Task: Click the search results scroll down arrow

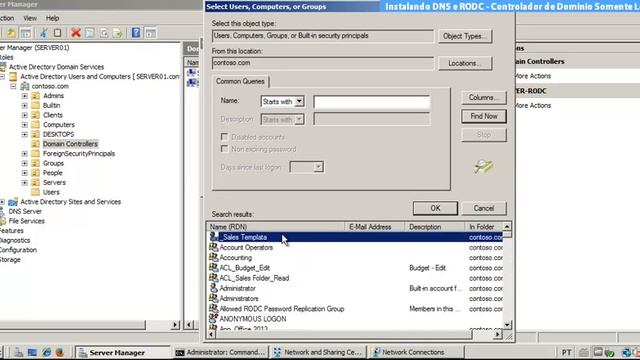Action: pyautogui.click(x=507, y=325)
